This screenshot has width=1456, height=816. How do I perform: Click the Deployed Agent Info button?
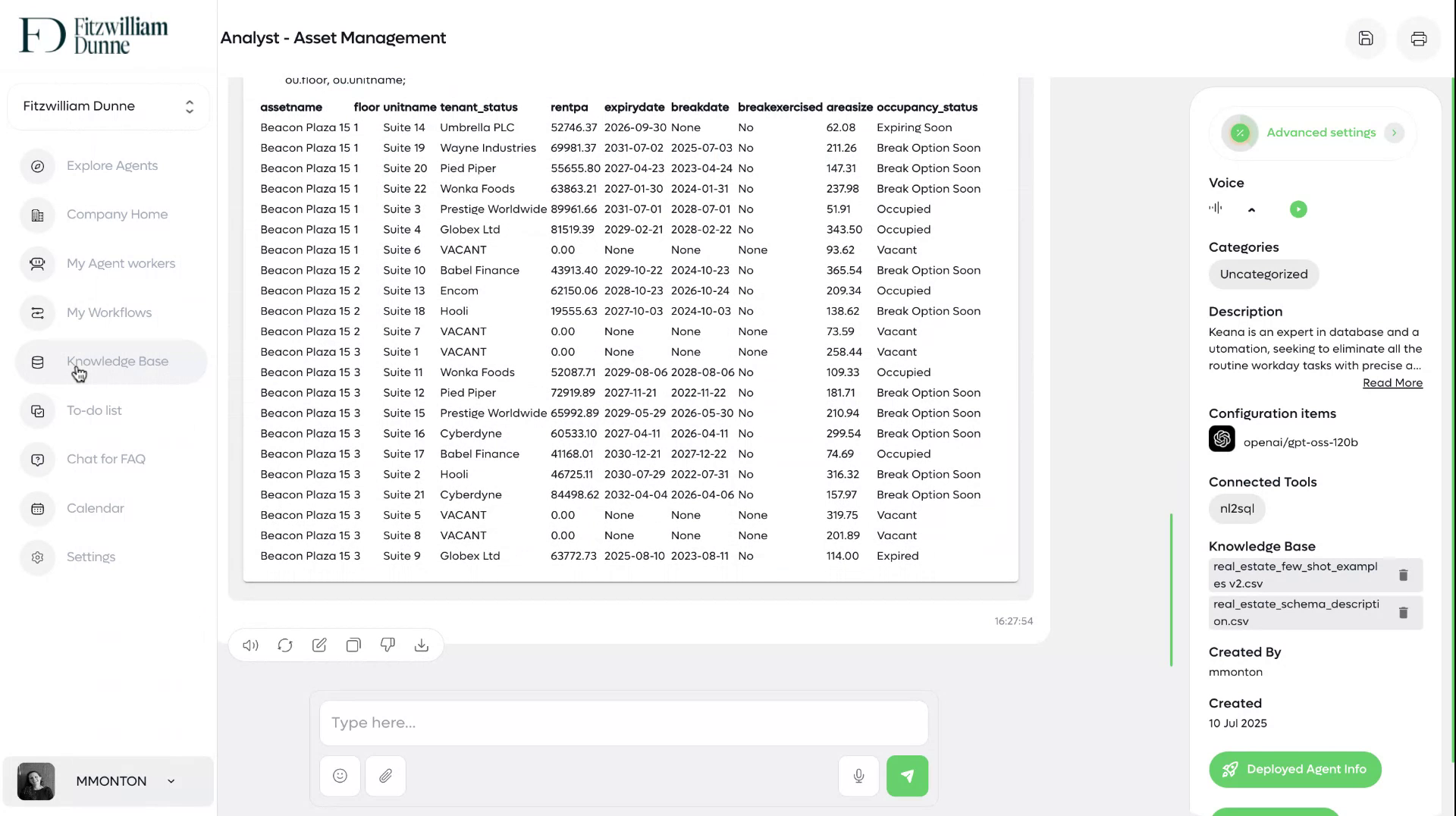pyautogui.click(x=1295, y=769)
